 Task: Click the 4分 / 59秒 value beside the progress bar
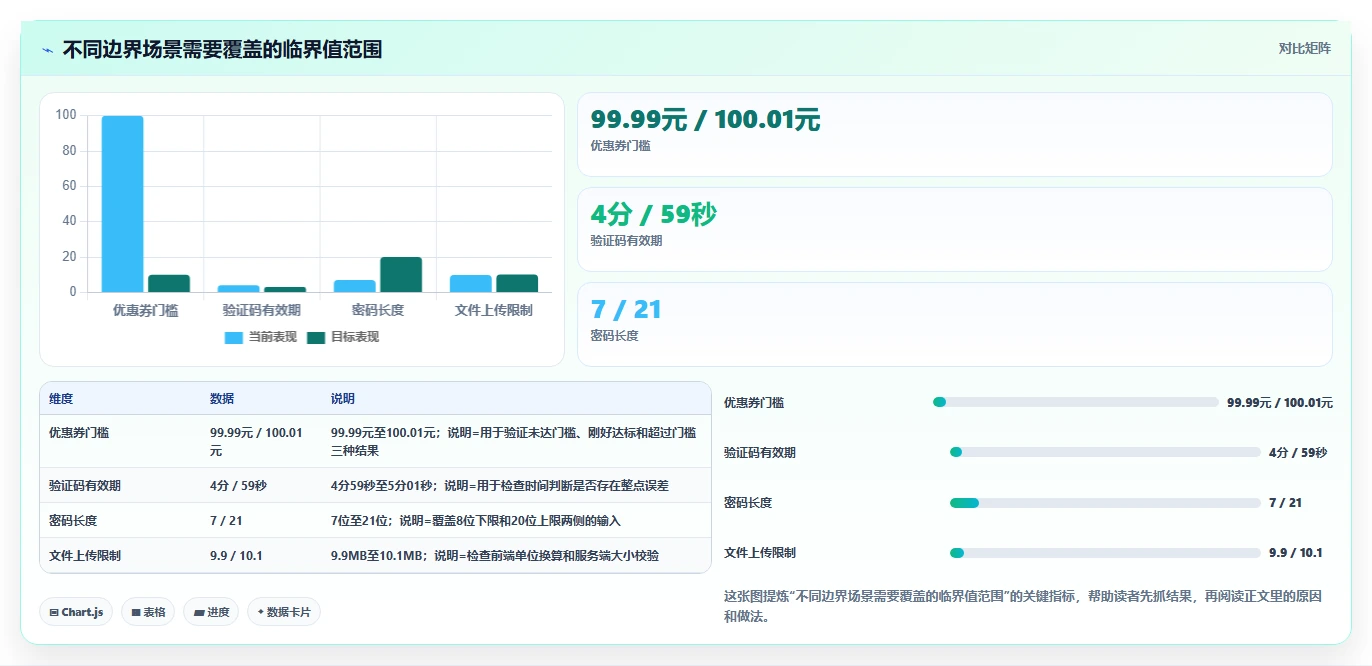click(x=1298, y=453)
